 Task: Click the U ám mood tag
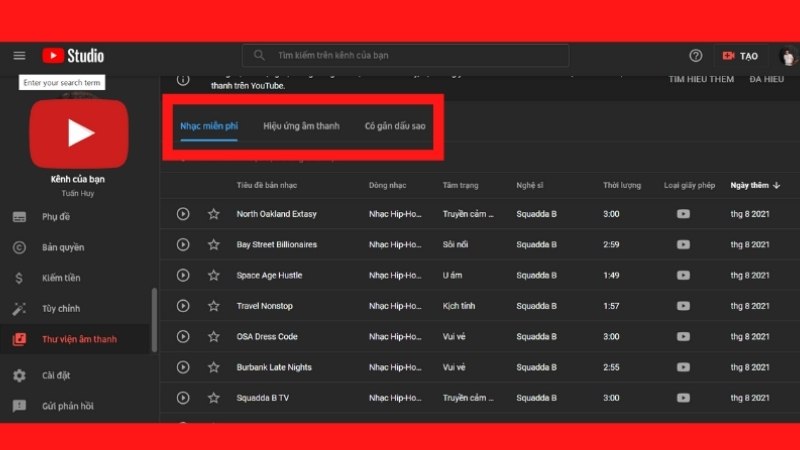452,275
